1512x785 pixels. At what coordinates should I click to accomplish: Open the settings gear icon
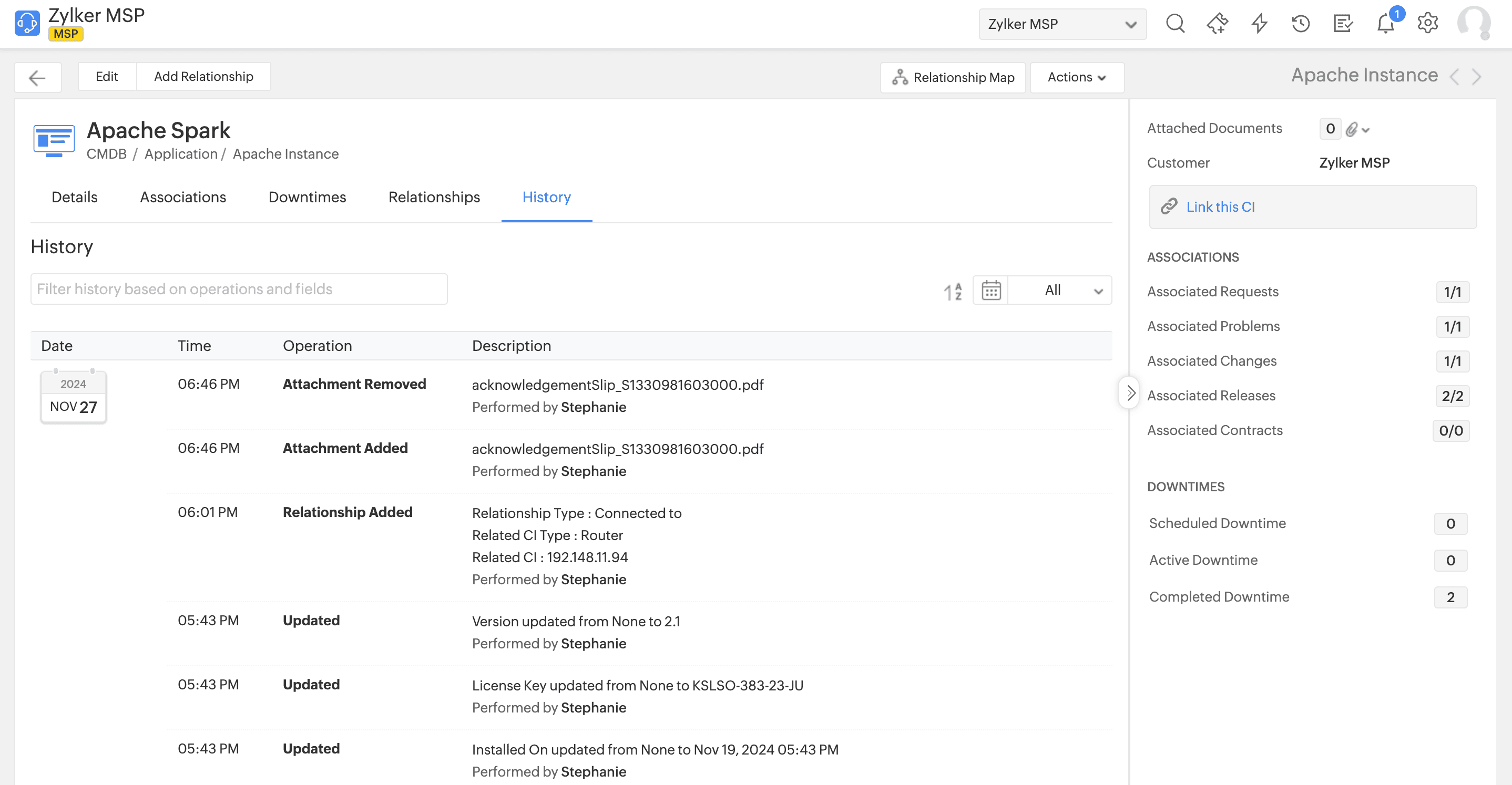coord(1427,24)
